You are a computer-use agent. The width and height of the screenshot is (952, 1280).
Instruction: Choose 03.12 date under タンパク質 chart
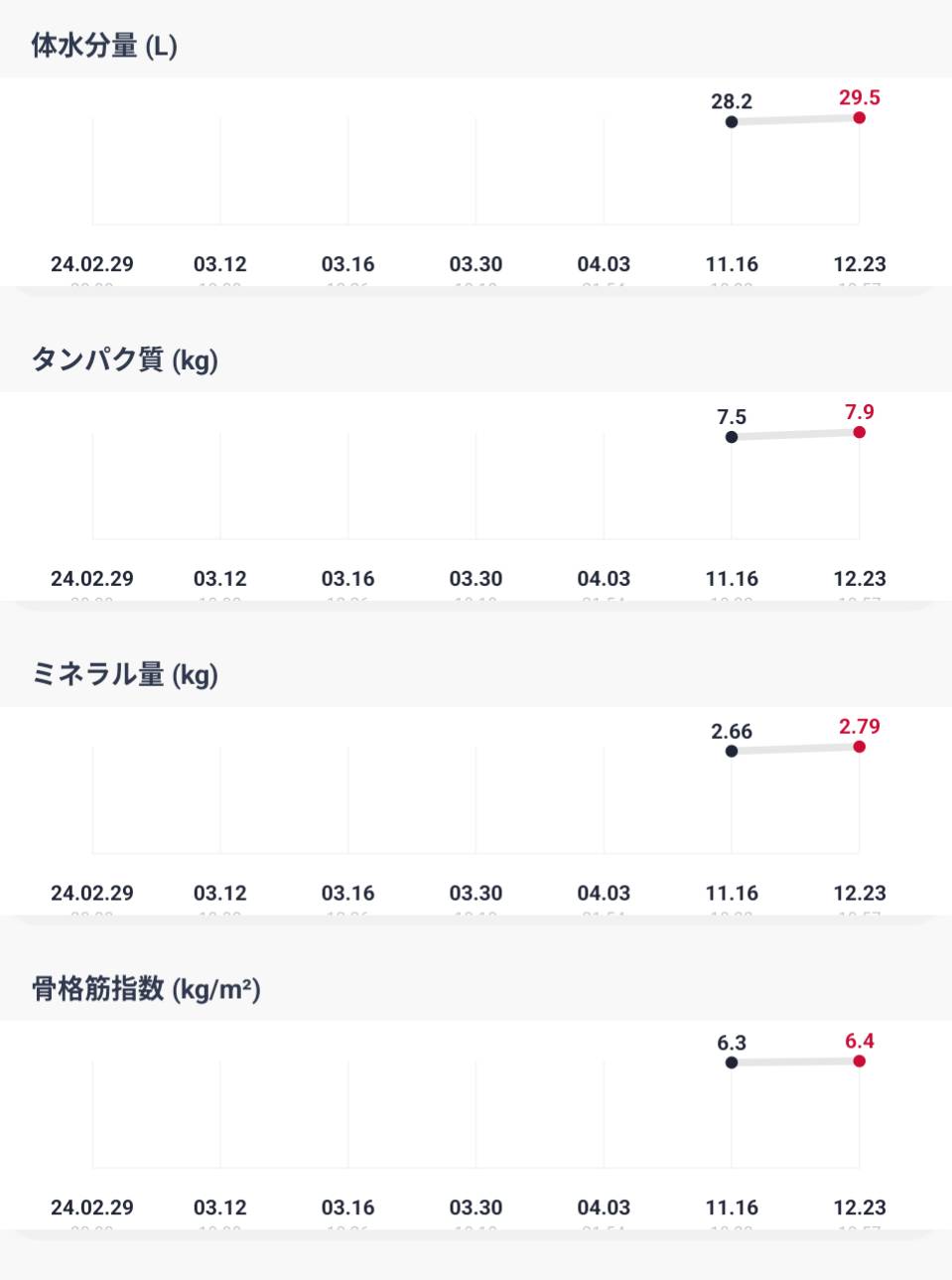[x=220, y=579]
